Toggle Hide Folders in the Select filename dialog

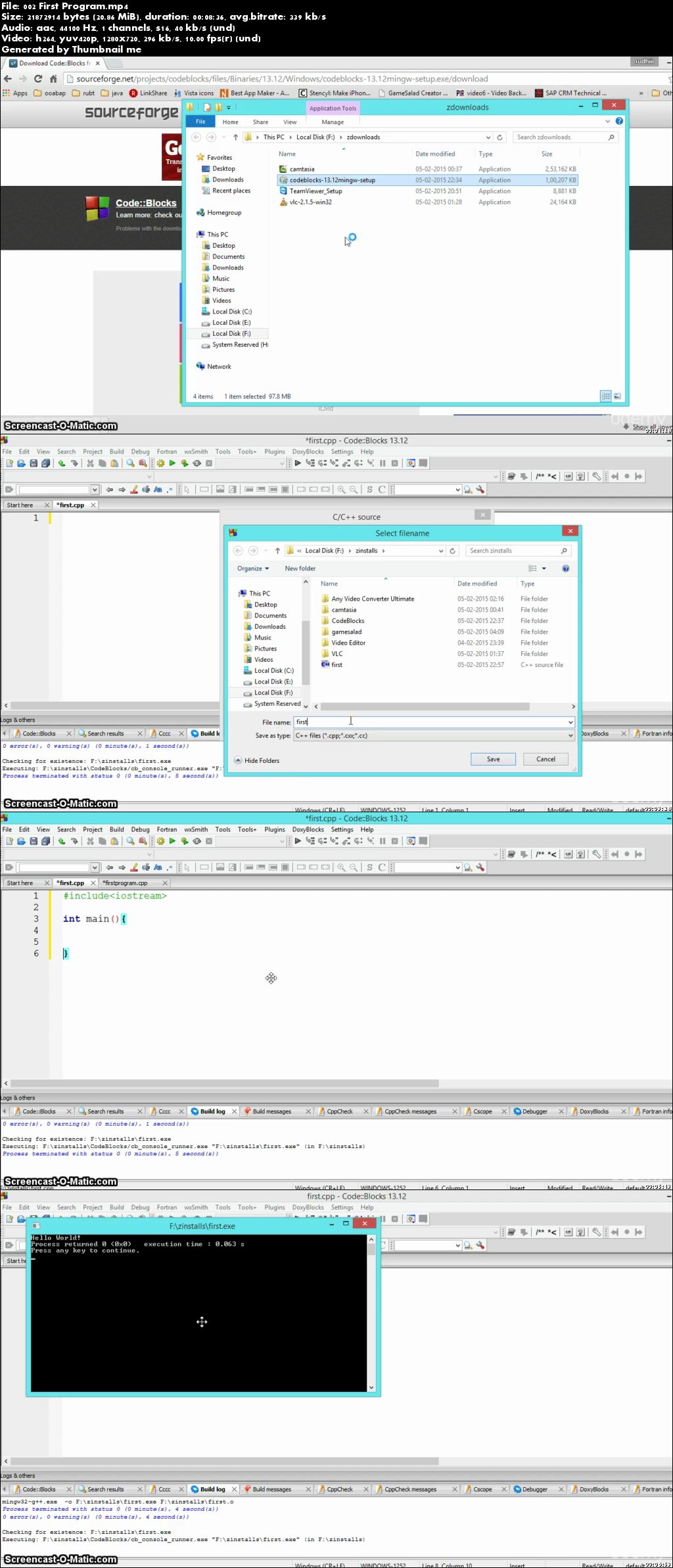click(x=257, y=760)
